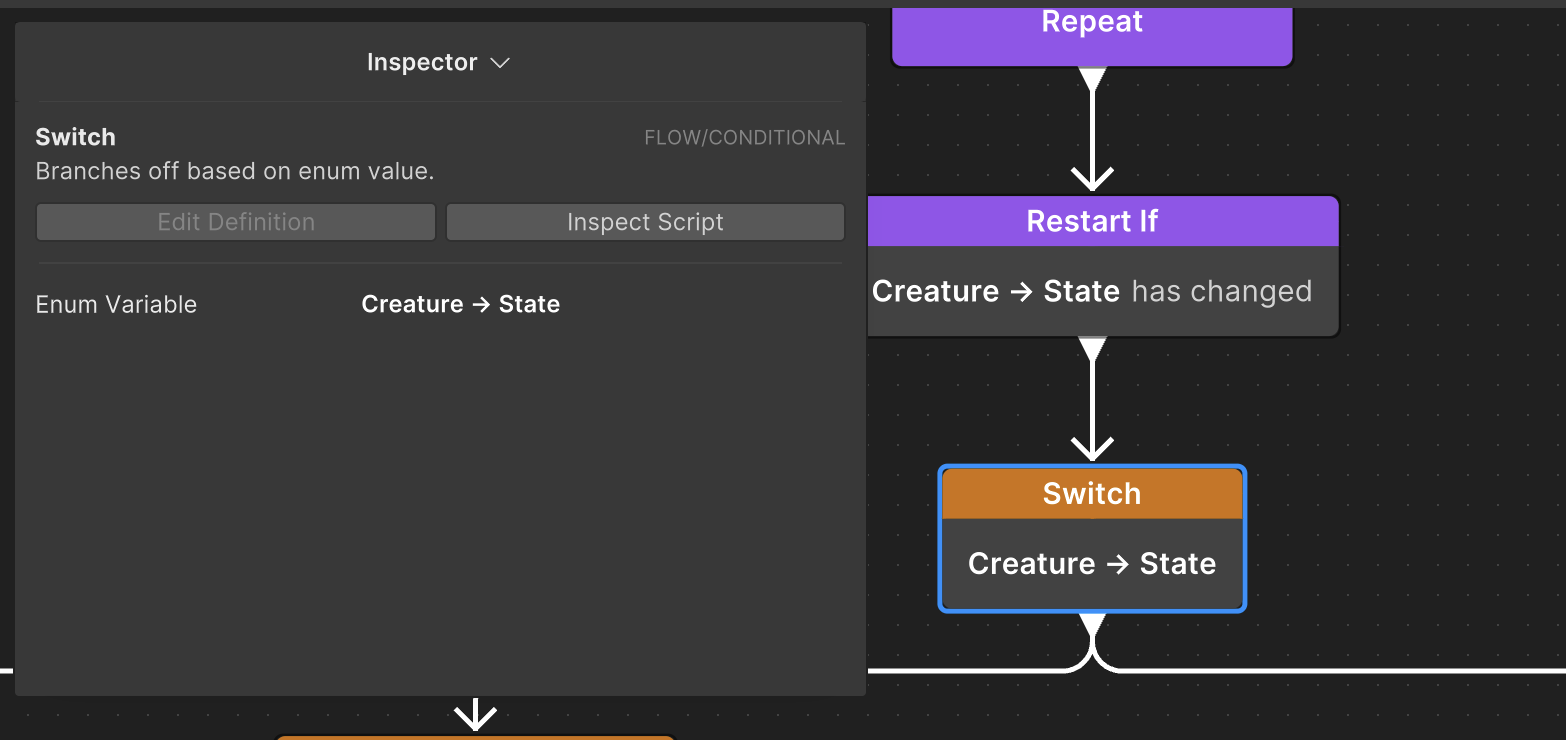Click Creature → State inside the Switch node
This screenshot has width=1566, height=740.
click(1092, 564)
